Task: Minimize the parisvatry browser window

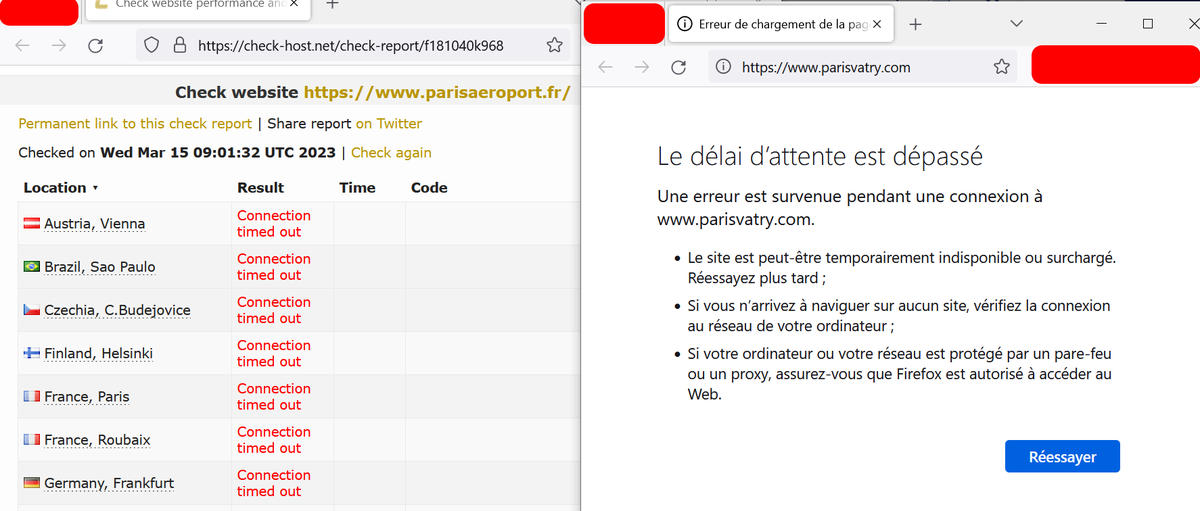Action: pos(1102,23)
